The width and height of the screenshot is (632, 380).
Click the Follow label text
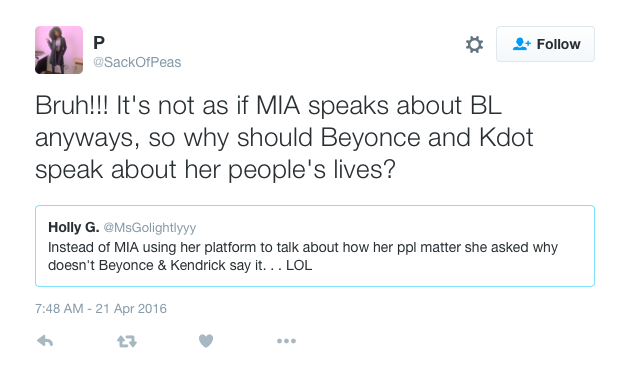pos(559,44)
